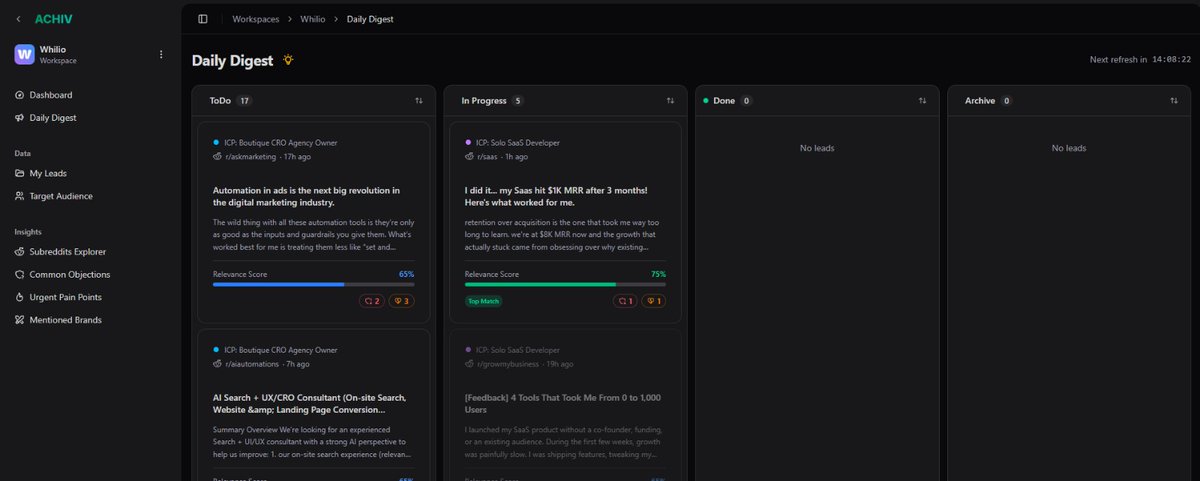Click the orange 3 pain points badge
This screenshot has width=1200, height=481.
click(401, 301)
